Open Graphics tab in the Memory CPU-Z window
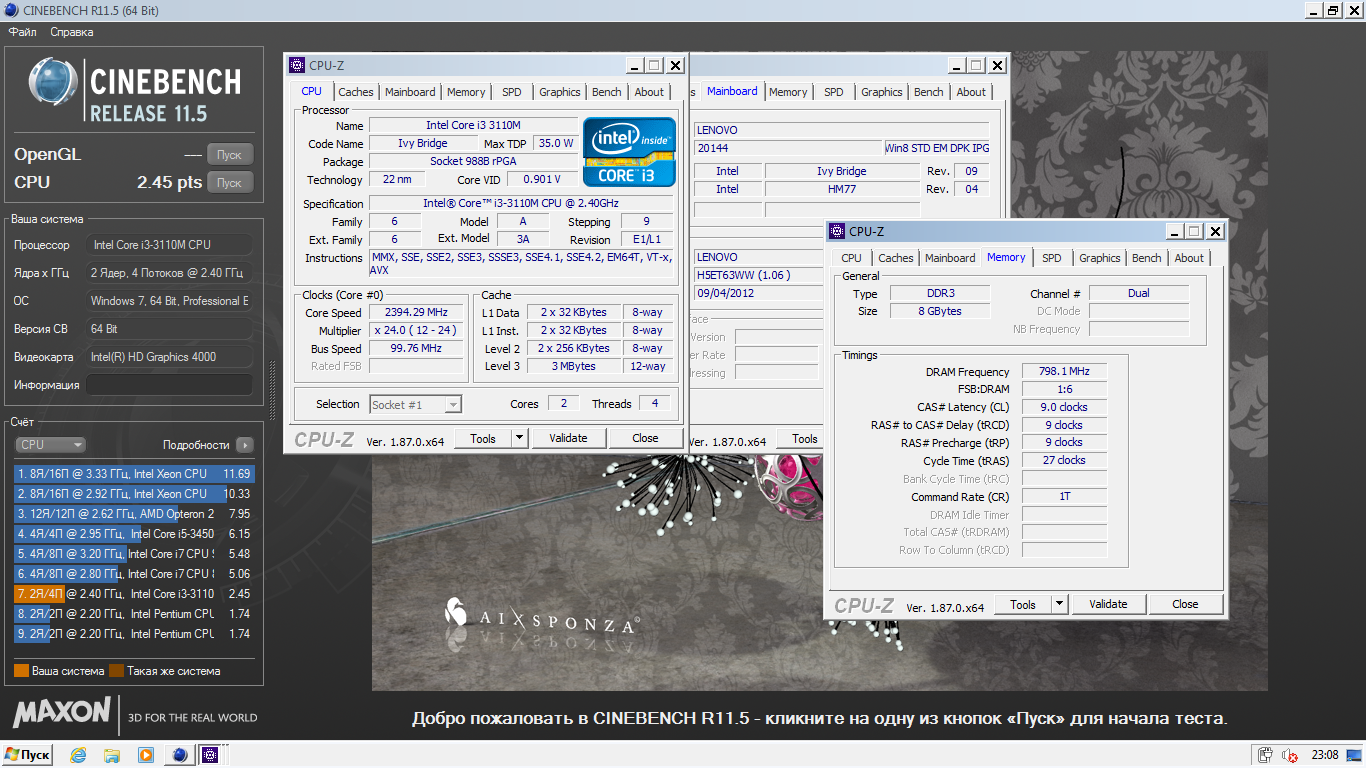The image size is (1366, 768). 1100,258
